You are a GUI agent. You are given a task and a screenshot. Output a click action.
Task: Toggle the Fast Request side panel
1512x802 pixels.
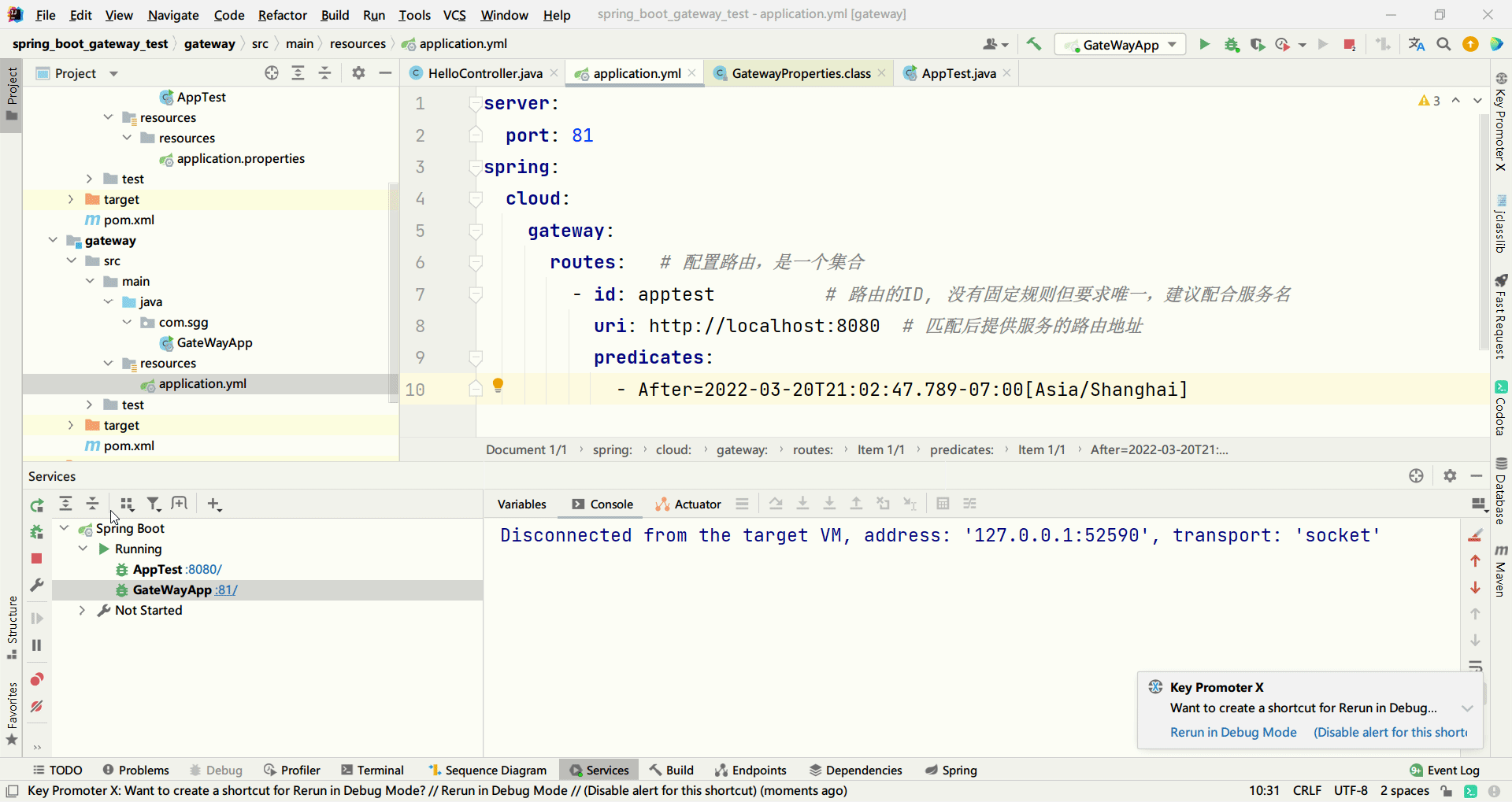click(x=1501, y=316)
